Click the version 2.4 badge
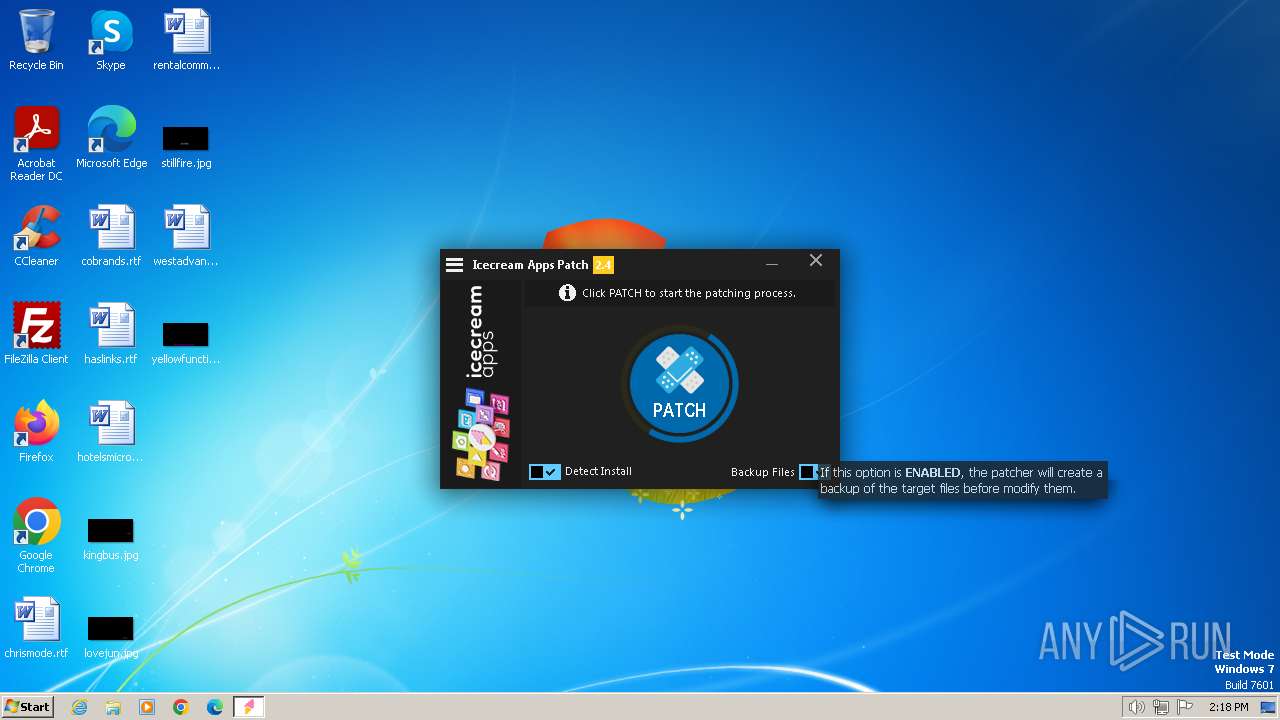 (x=603, y=265)
